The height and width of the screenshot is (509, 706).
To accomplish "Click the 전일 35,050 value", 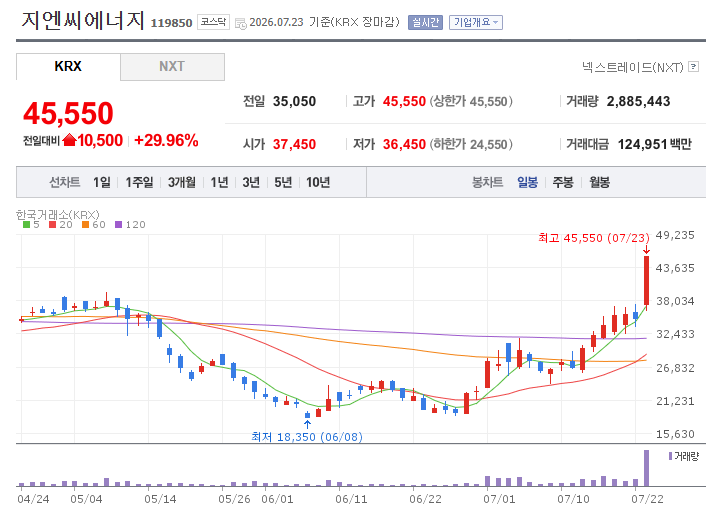I will pos(294,101).
